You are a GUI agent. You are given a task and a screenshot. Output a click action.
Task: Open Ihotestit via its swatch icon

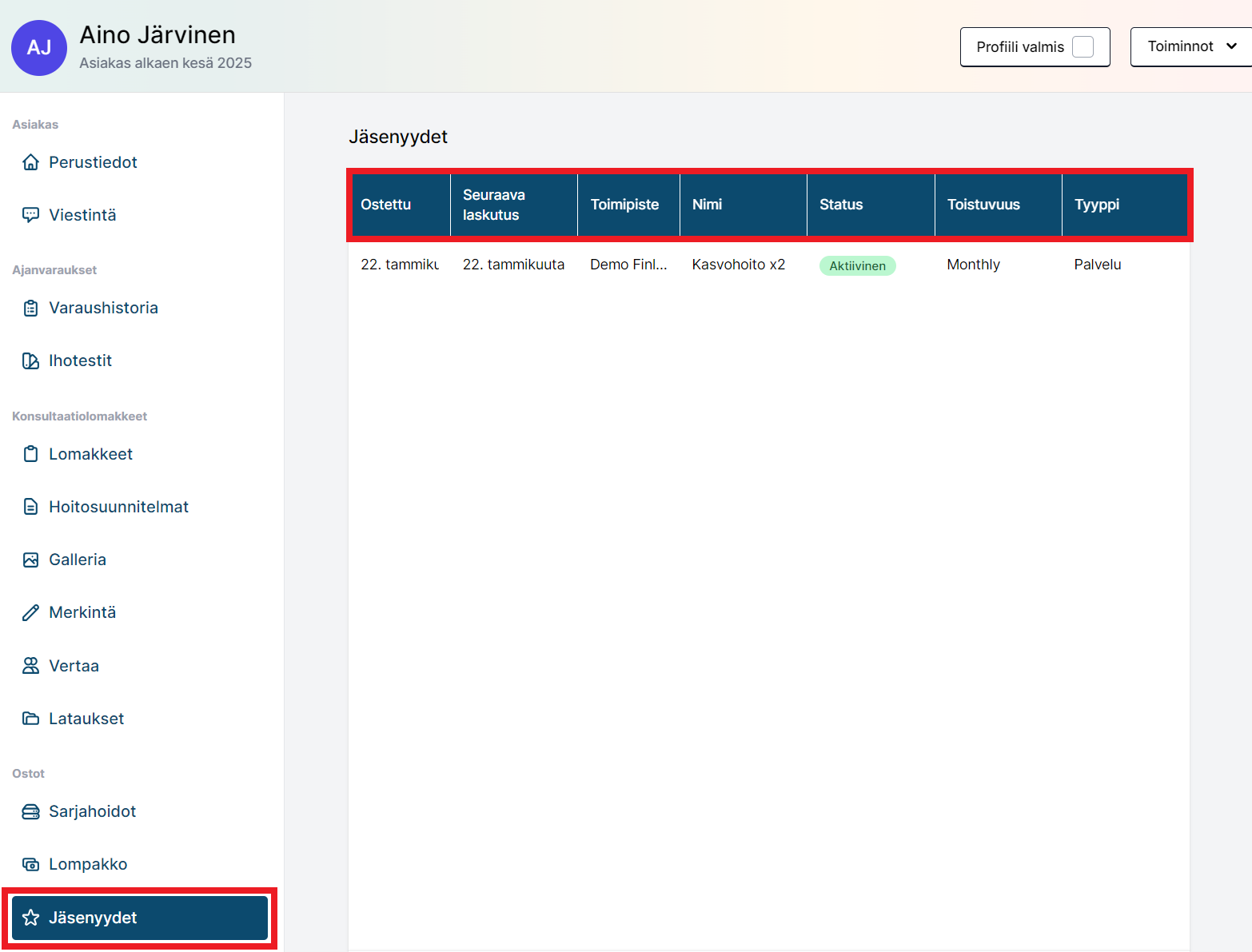[30, 360]
